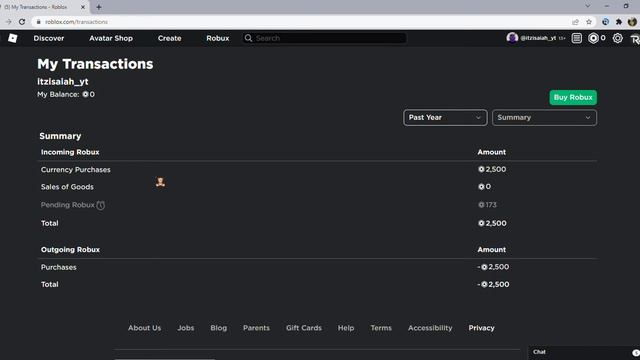Go forward with browser arrow button
This screenshot has height=360, width=640.
click(x=8, y=22)
